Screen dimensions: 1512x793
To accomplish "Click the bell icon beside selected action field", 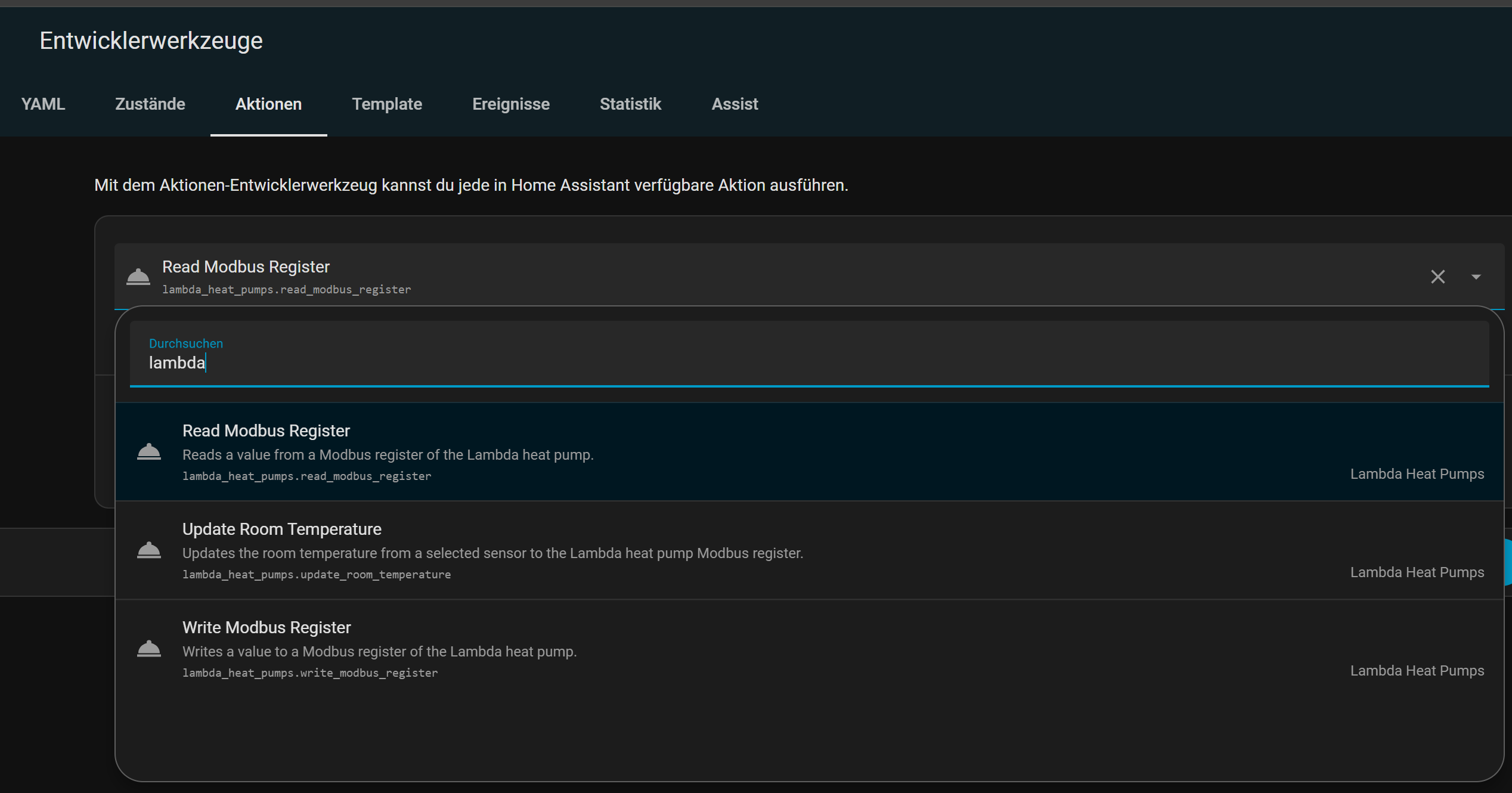I will (x=138, y=277).
